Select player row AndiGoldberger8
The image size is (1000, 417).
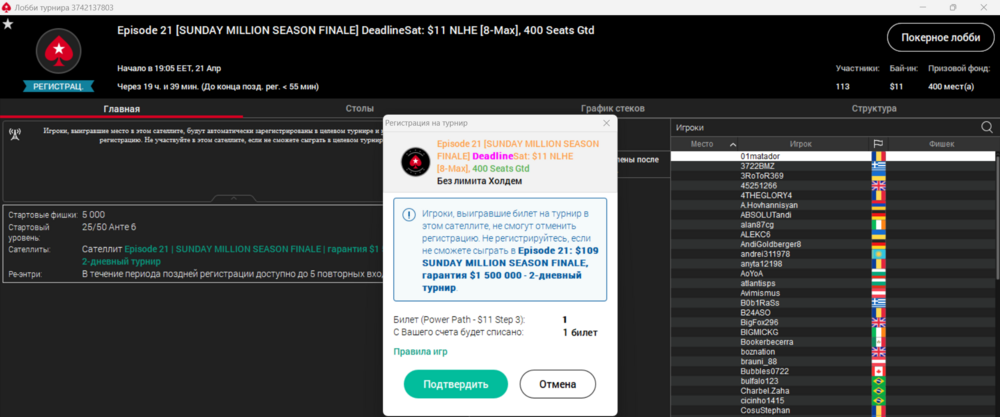pyautogui.click(x=833, y=244)
